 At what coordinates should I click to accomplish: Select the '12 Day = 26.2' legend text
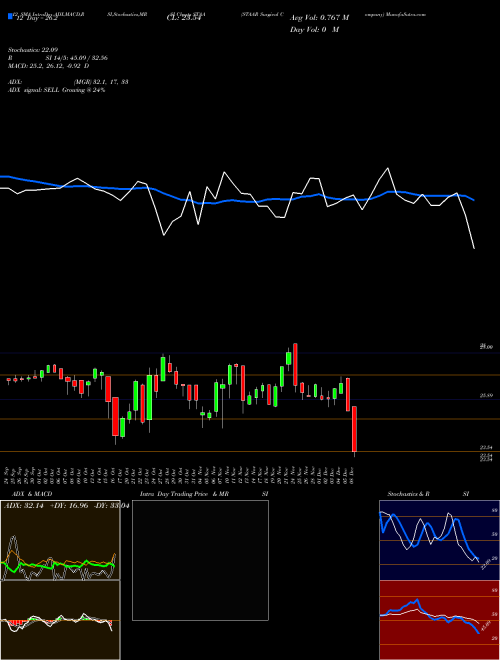point(36,19)
